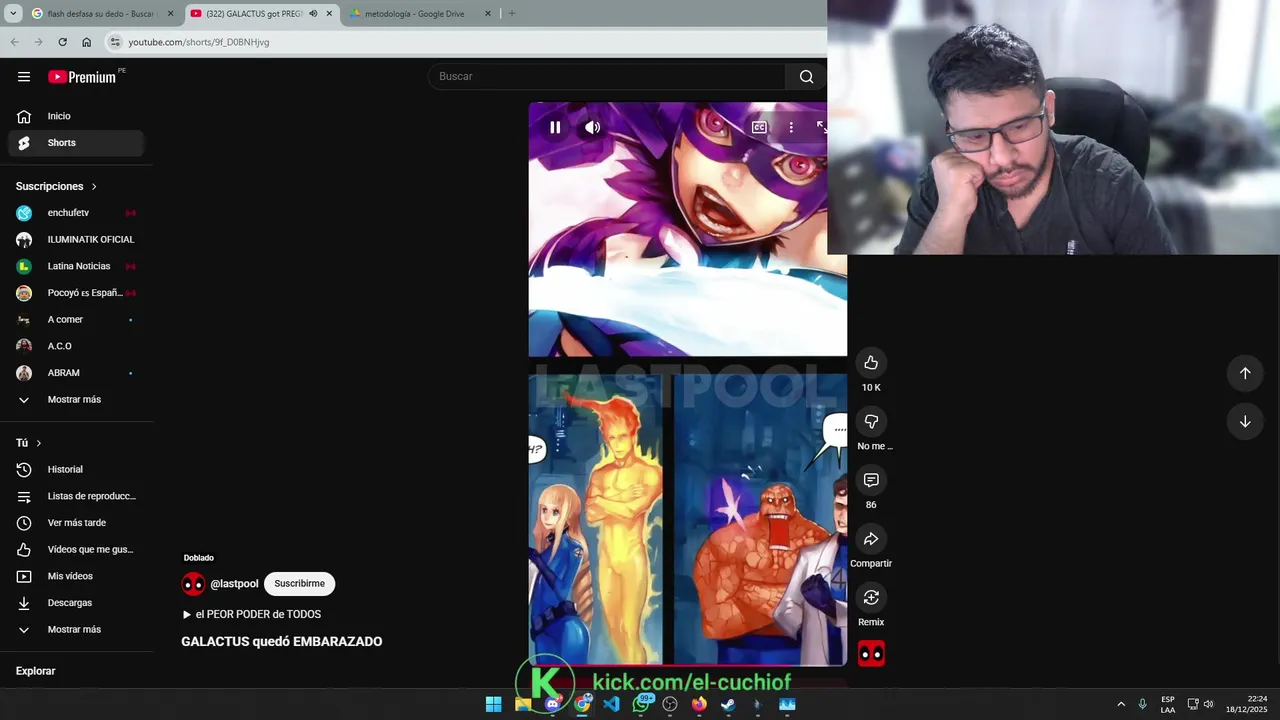Screen dimensions: 1280x720
Task: Open Inicio in the sidebar
Action: pos(76,116)
